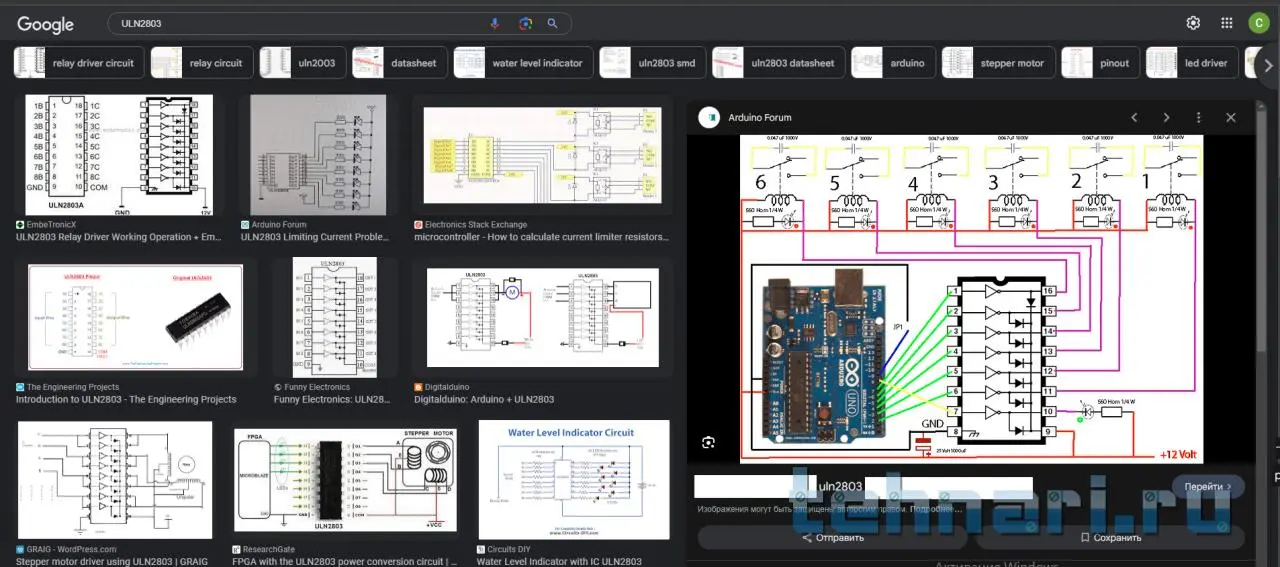Open 'ULN2803 Limiting Current Proble...' link
This screenshot has height=567, width=1280.
tap(317, 237)
